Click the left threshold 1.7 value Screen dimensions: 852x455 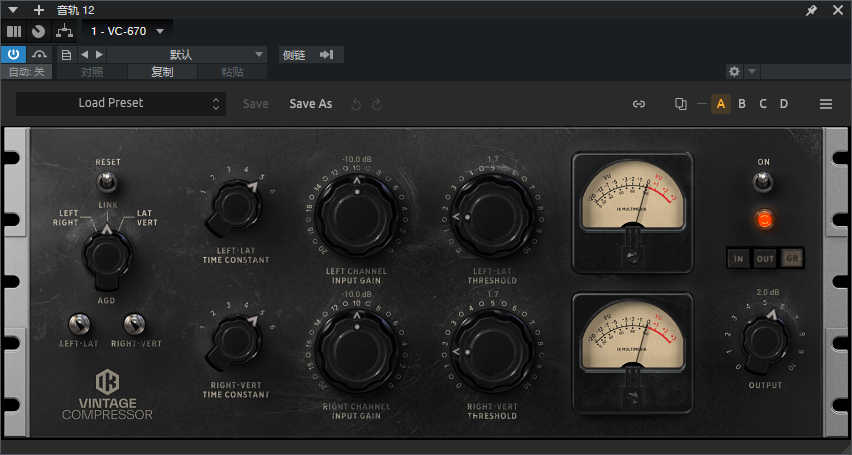[x=493, y=159]
